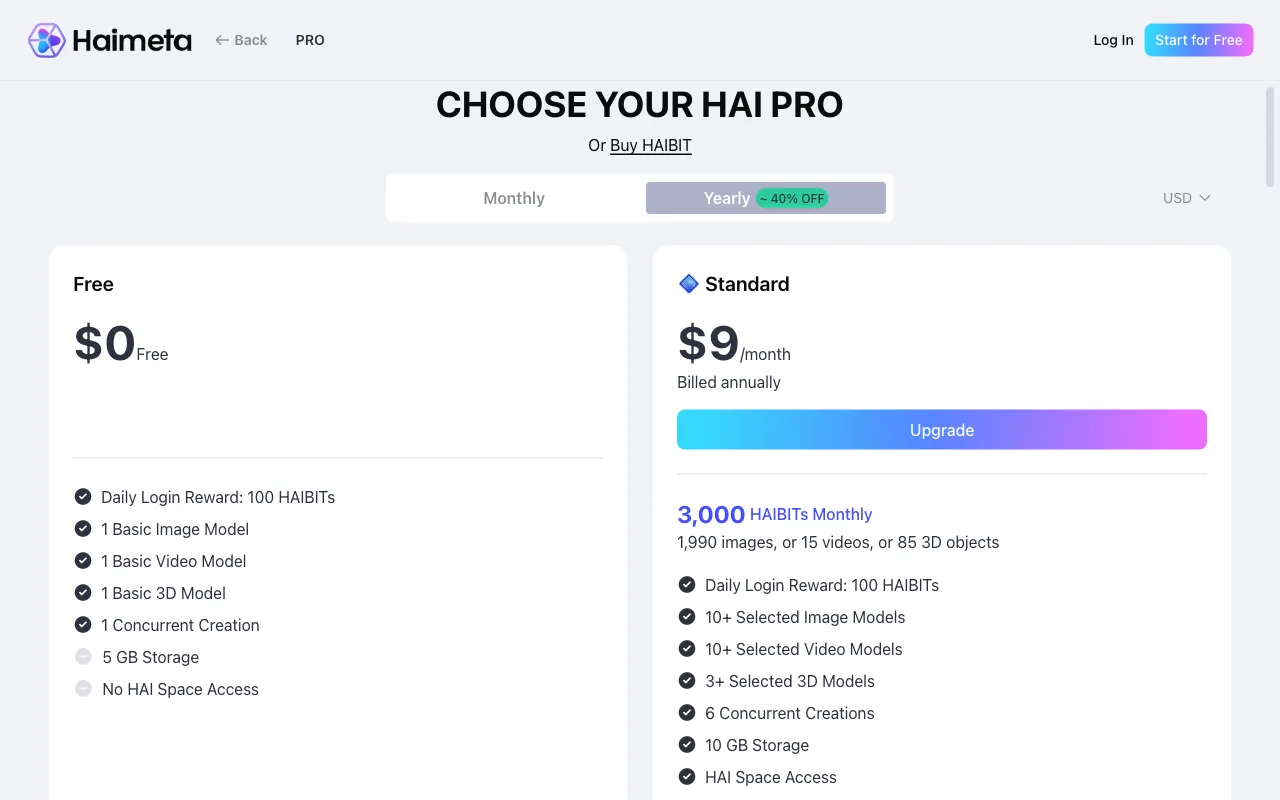Upgrade to the Standard plan
The image size is (1280, 800).
pos(942,430)
